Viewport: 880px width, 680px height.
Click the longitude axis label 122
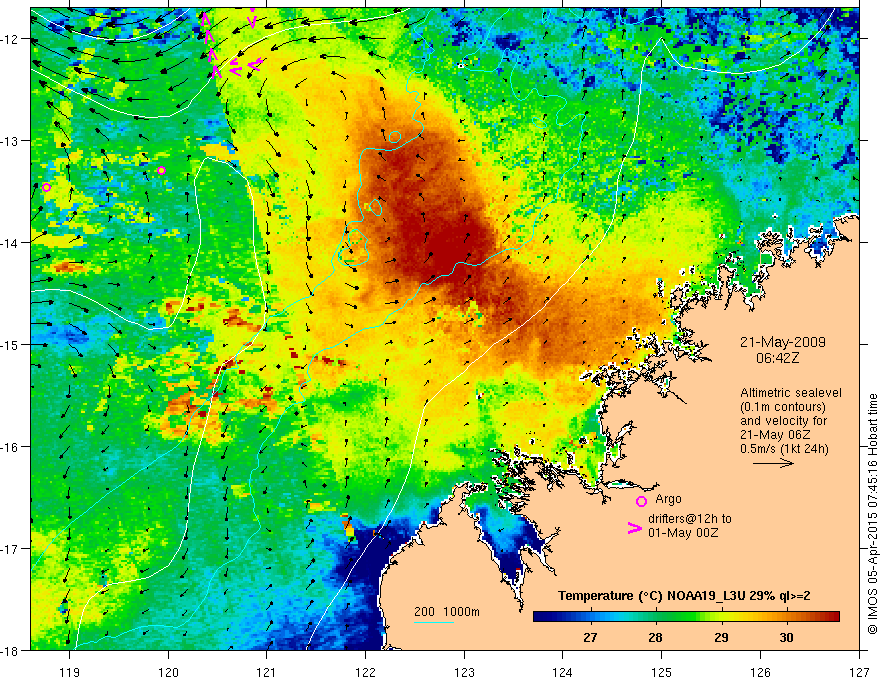pos(365,672)
